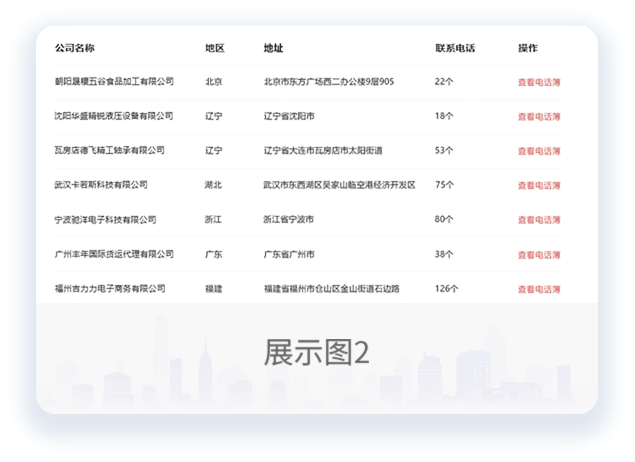Screen dimensions: 635x462
Task: Click the 公司名称 column header
Action: point(75,48)
